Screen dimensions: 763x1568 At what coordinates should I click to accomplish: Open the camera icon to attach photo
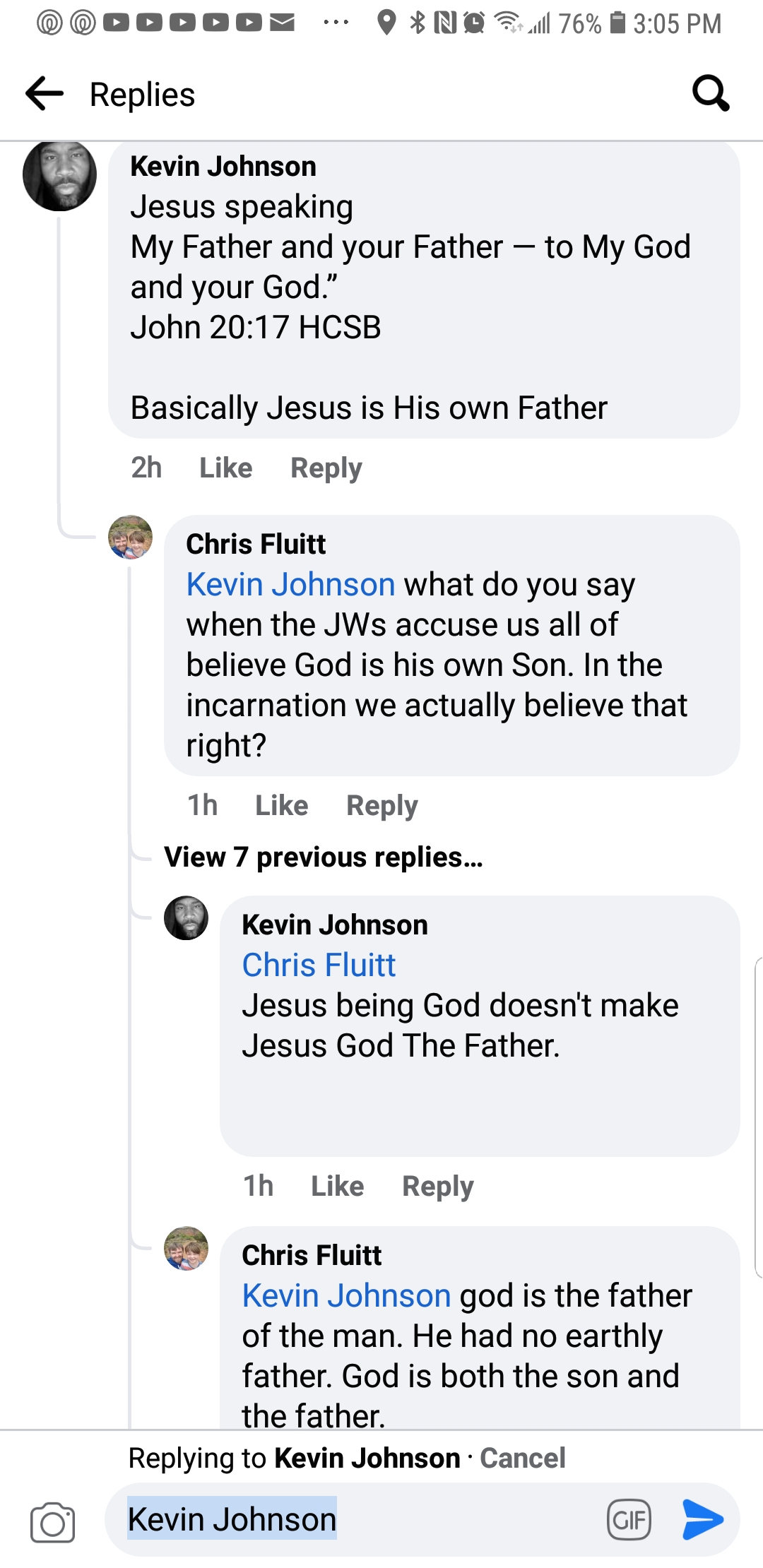52,1522
